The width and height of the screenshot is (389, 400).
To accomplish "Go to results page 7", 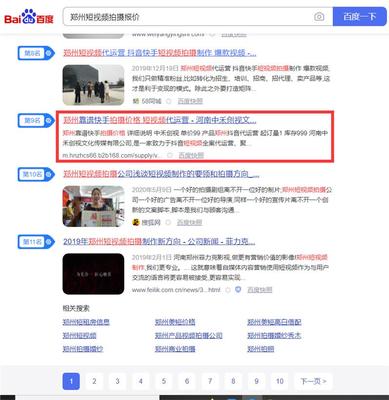I will (x=210, y=381).
